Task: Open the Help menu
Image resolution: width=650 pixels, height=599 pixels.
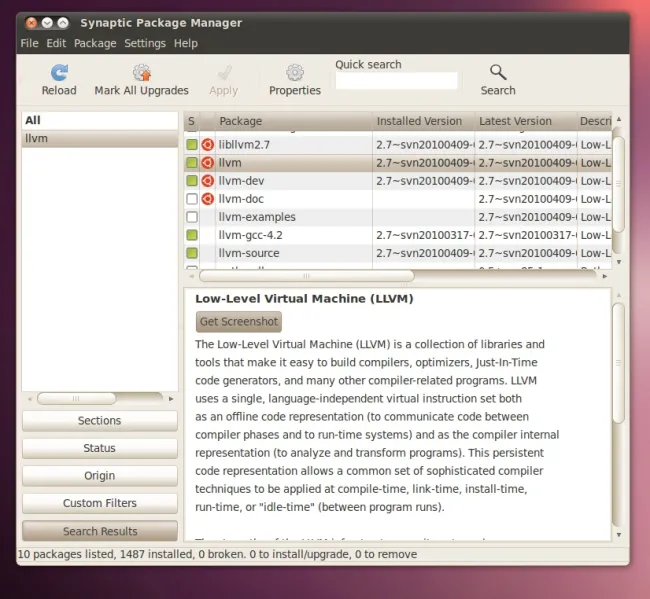Action: pyautogui.click(x=186, y=43)
